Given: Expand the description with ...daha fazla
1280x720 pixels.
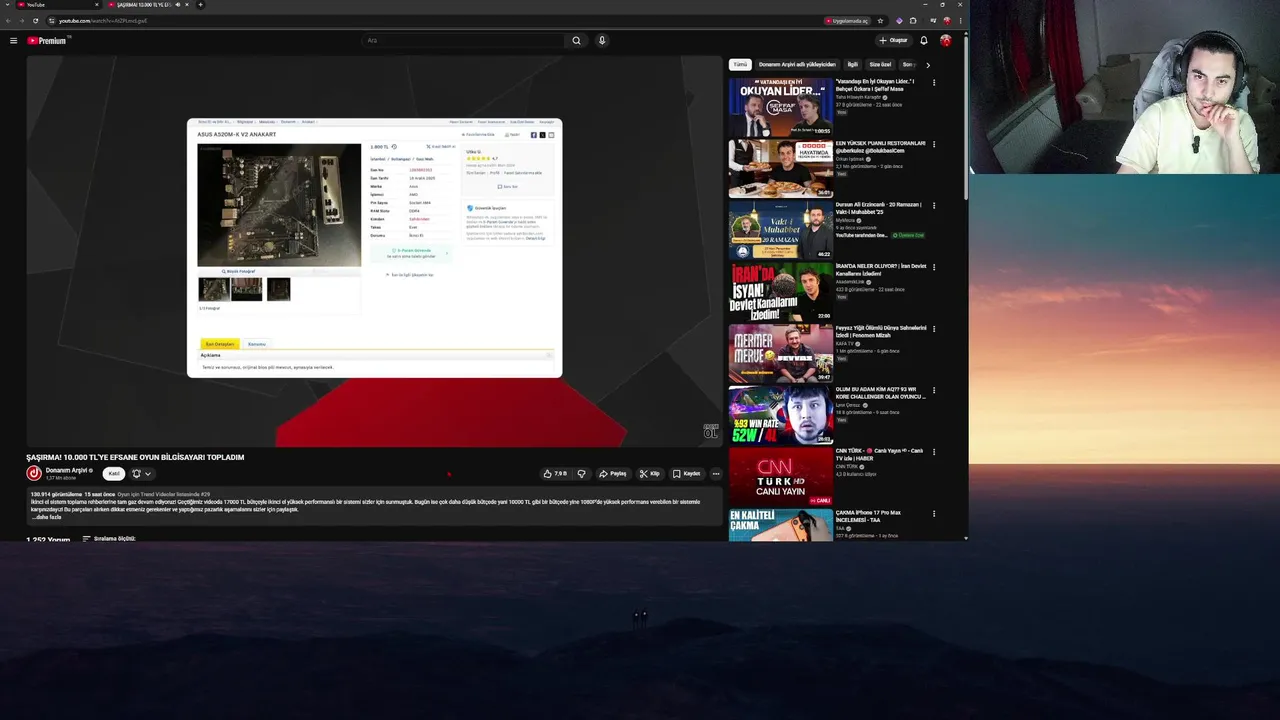Looking at the screenshot, I should (x=48, y=517).
